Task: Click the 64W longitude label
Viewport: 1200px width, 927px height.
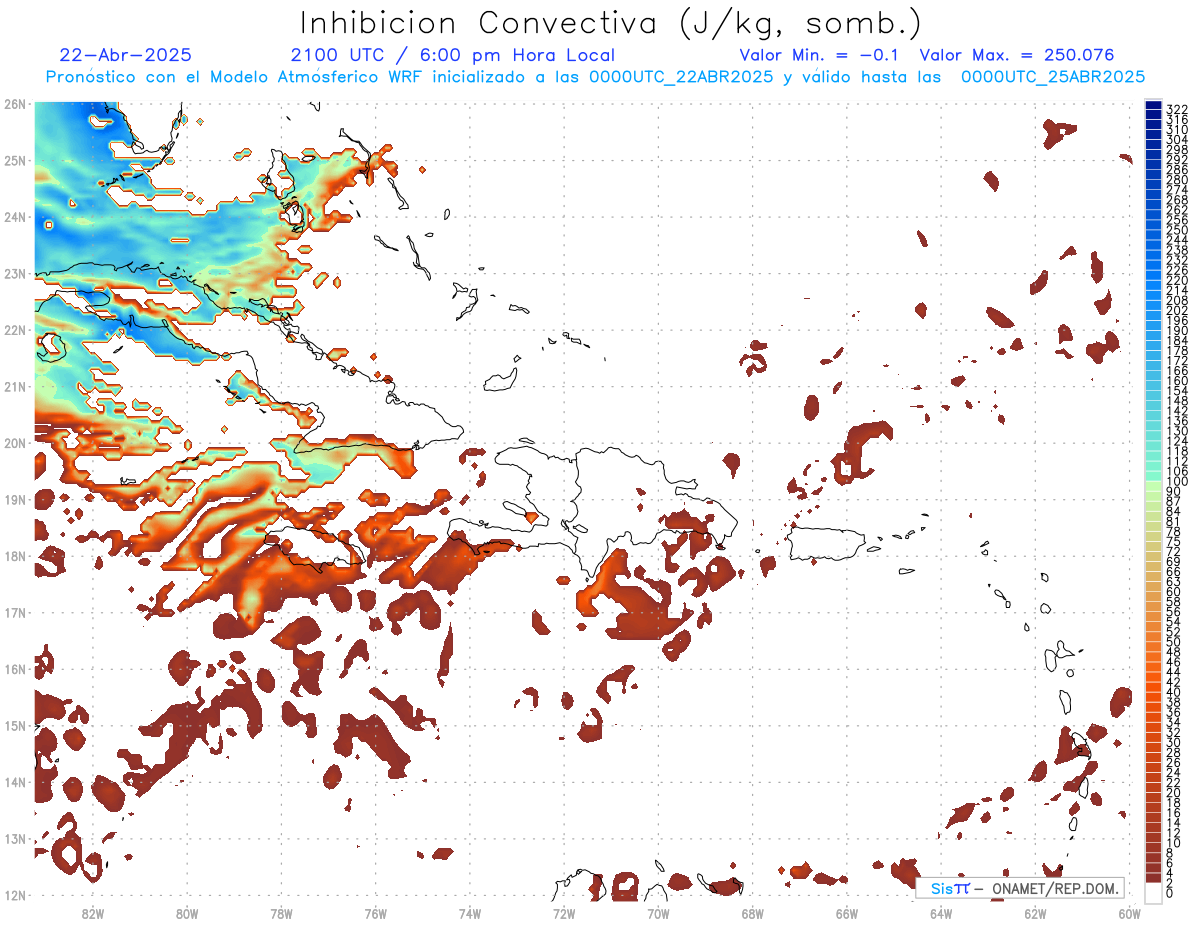Action: (941, 913)
